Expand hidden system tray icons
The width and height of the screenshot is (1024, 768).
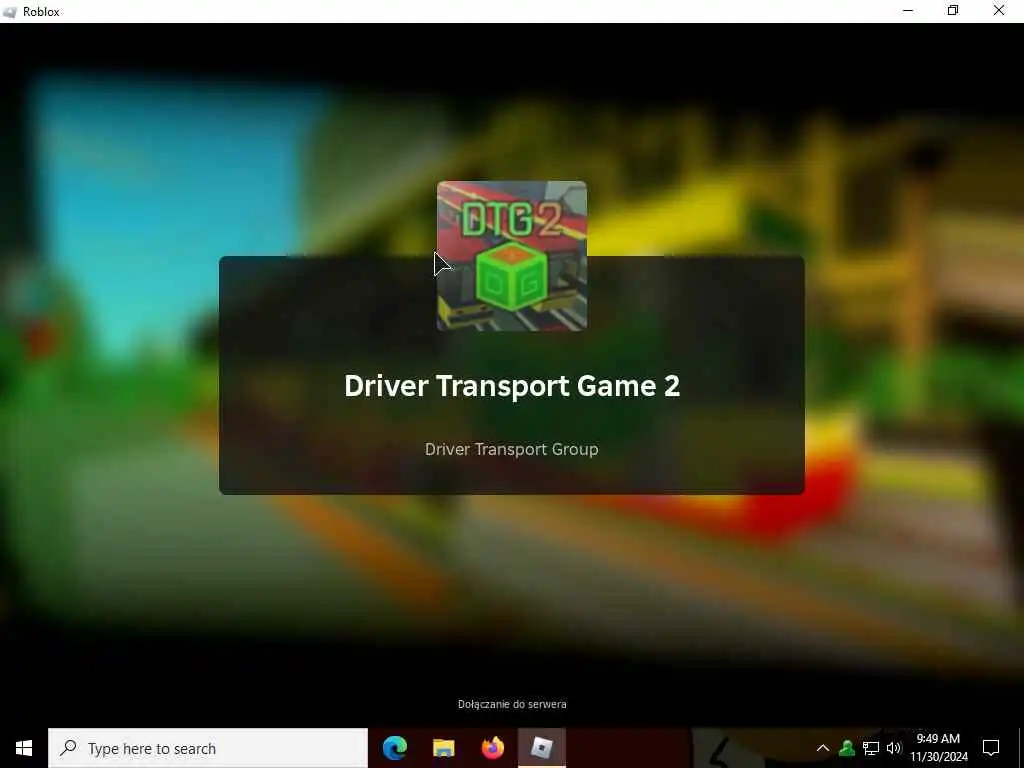coord(823,748)
